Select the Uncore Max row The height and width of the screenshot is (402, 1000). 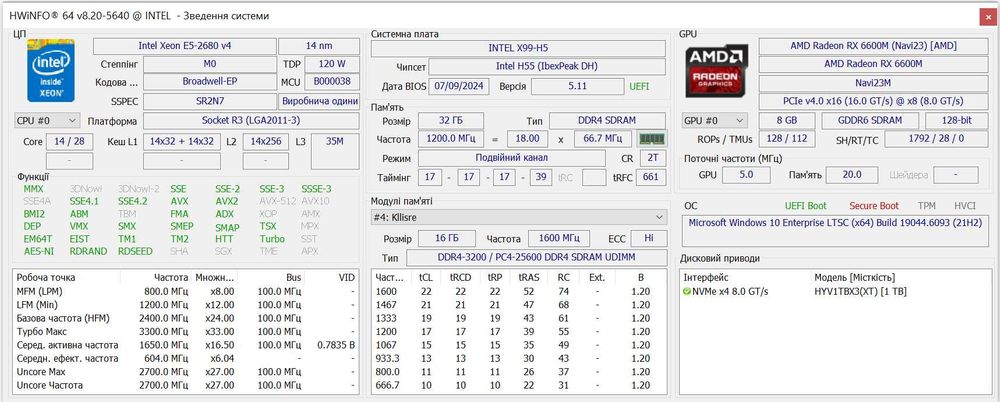pyautogui.click(x=185, y=372)
